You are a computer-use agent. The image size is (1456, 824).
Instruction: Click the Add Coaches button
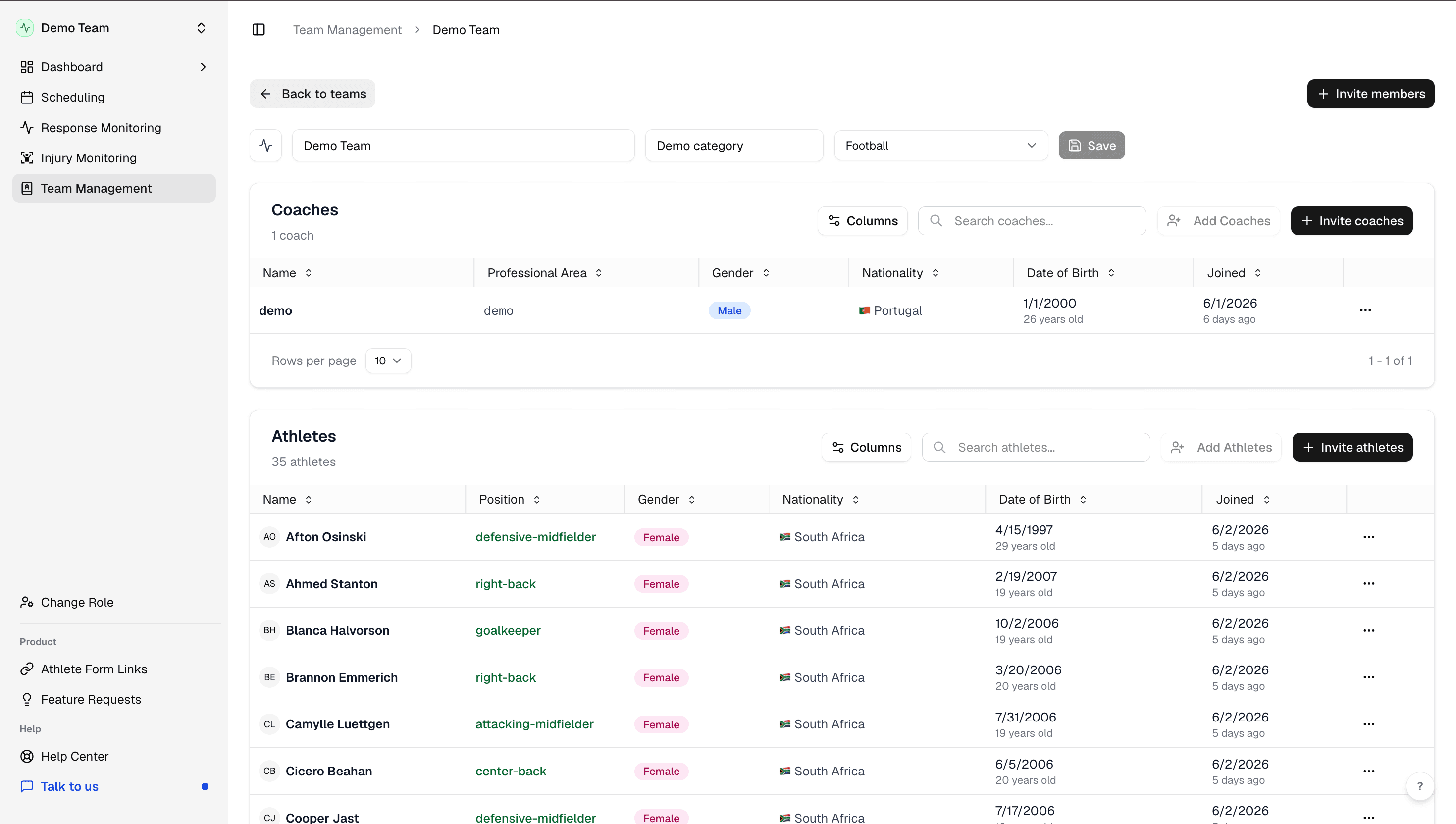1219,221
